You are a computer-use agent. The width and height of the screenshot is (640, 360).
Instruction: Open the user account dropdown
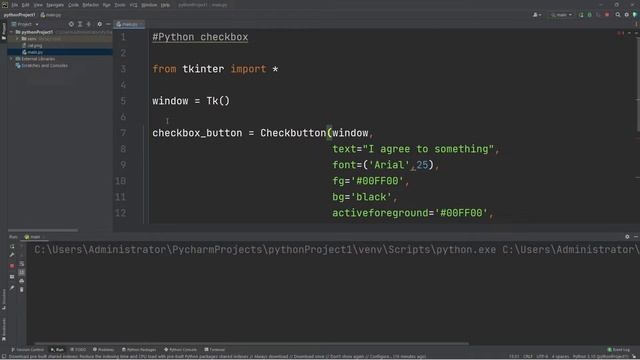point(537,15)
